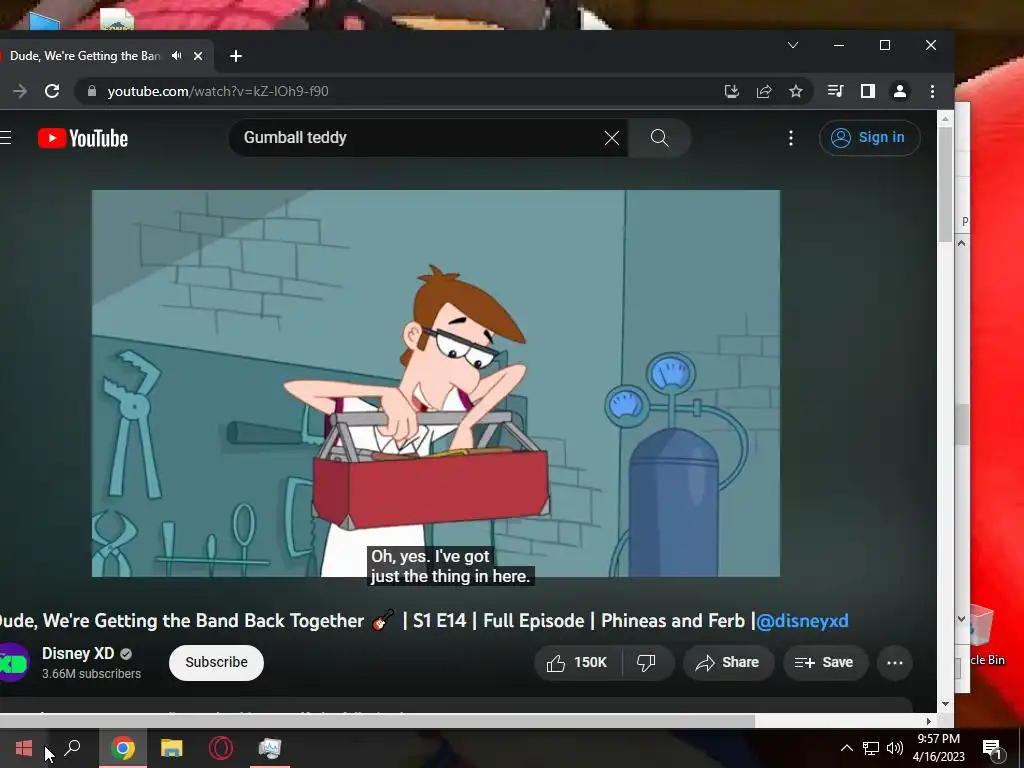Share this video
Image resolution: width=1024 pixels, height=768 pixels.
coord(728,663)
